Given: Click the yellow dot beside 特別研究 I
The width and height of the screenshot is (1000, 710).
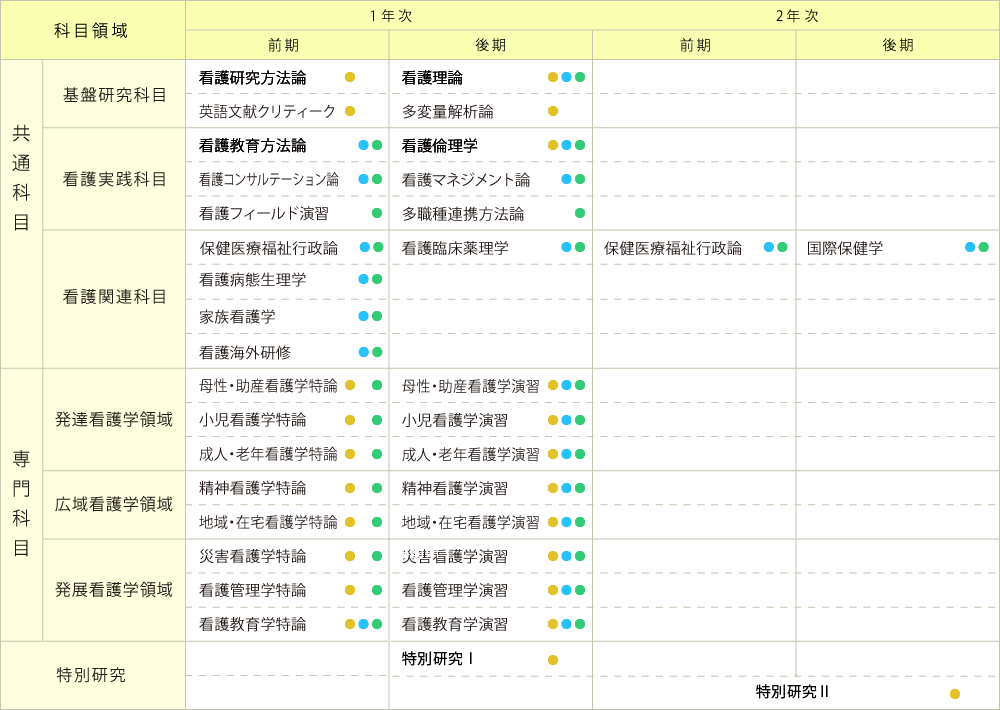Looking at the screenshot, I should (553, 660).
